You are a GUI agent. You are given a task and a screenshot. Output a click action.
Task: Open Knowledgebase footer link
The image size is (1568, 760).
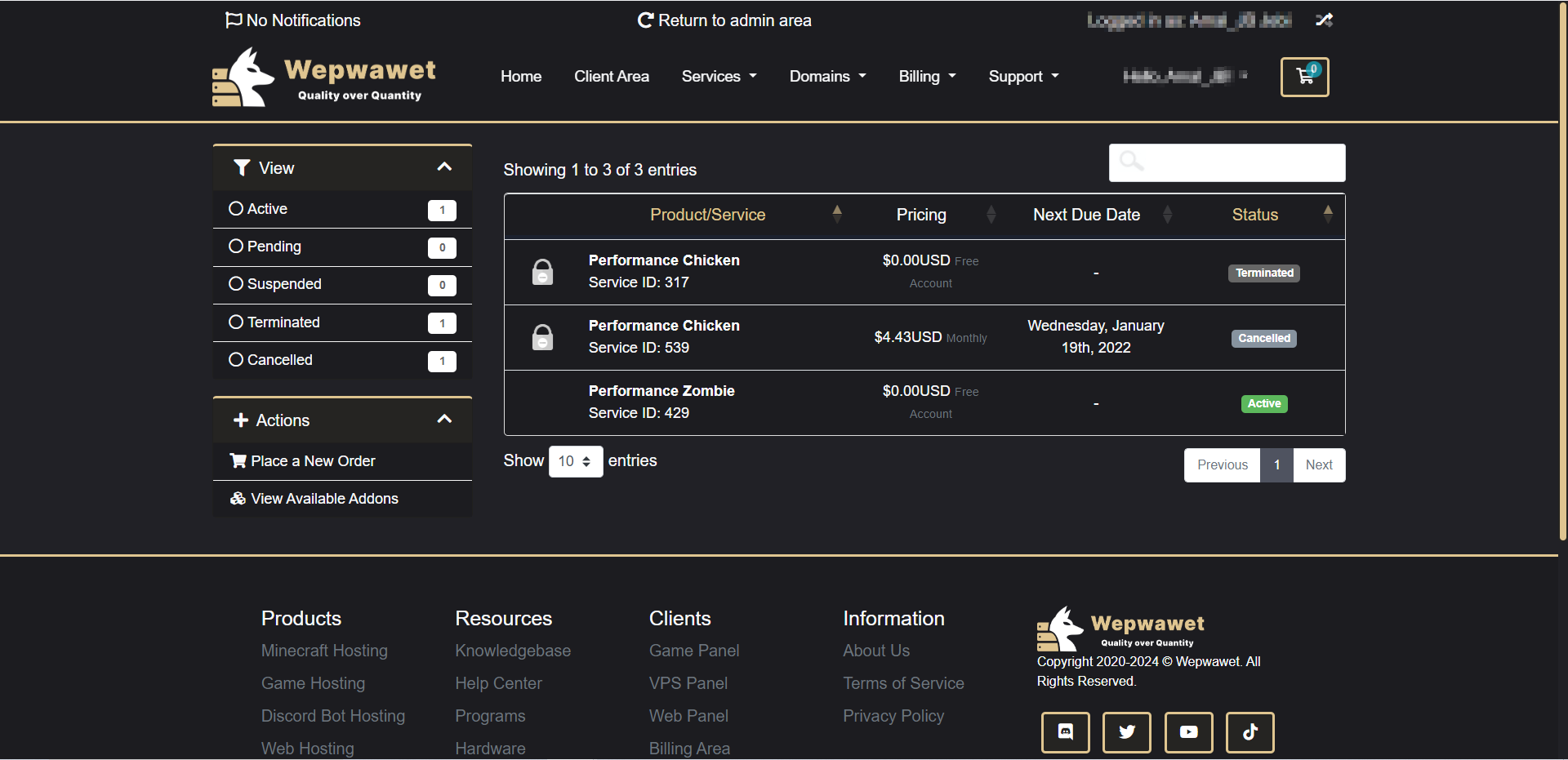click(x=513, y=651)
